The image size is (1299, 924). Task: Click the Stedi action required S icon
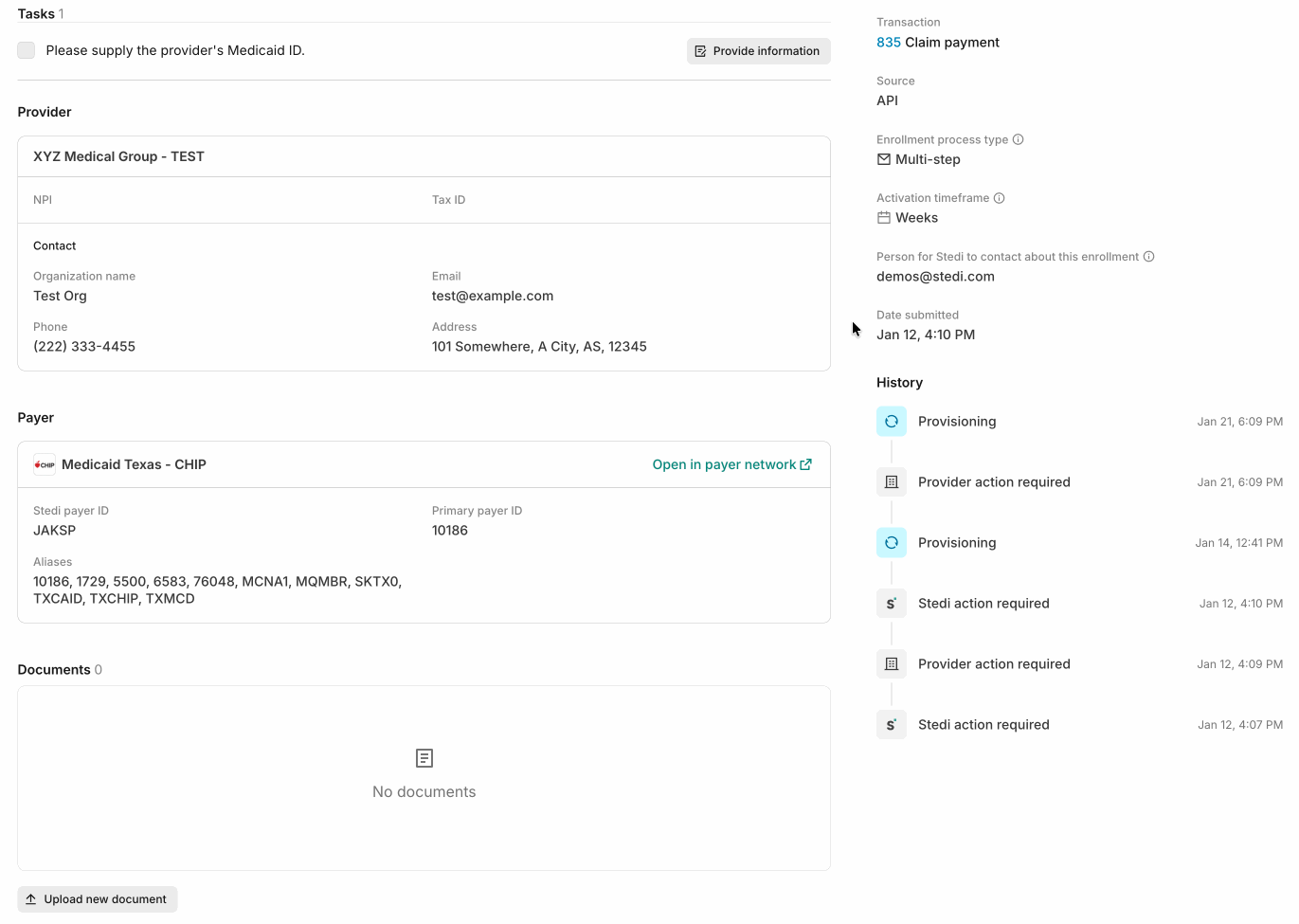891,603
